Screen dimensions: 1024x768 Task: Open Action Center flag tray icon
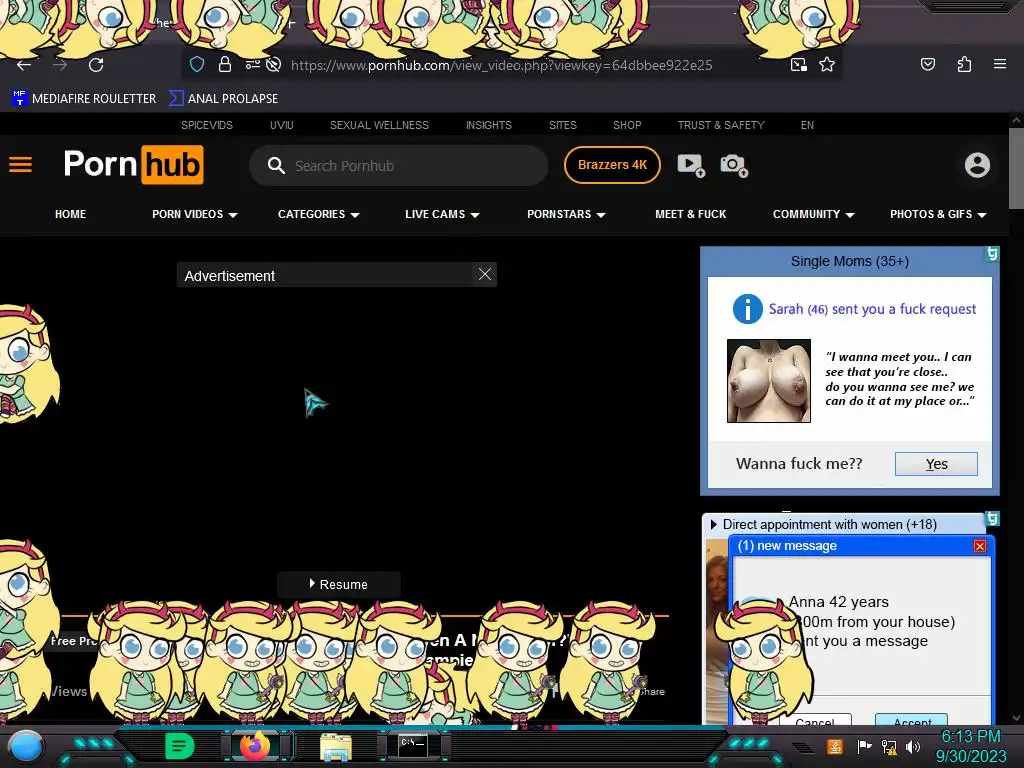(864, 746)
